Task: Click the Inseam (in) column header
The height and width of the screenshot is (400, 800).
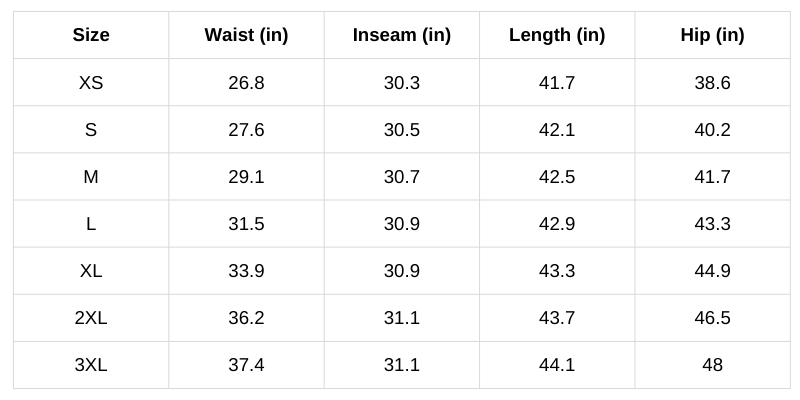Action: coord(402,35)
